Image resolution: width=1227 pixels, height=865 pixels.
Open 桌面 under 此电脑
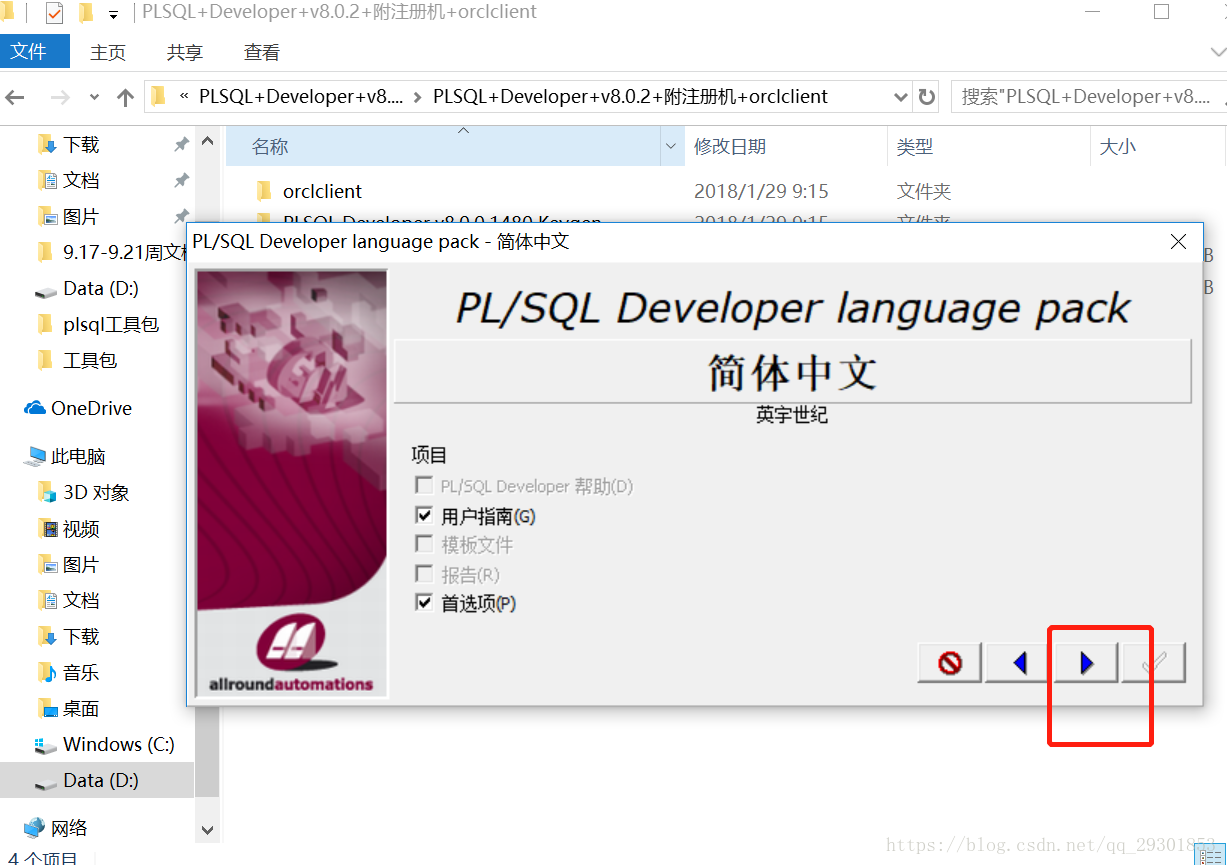(81, 709)
